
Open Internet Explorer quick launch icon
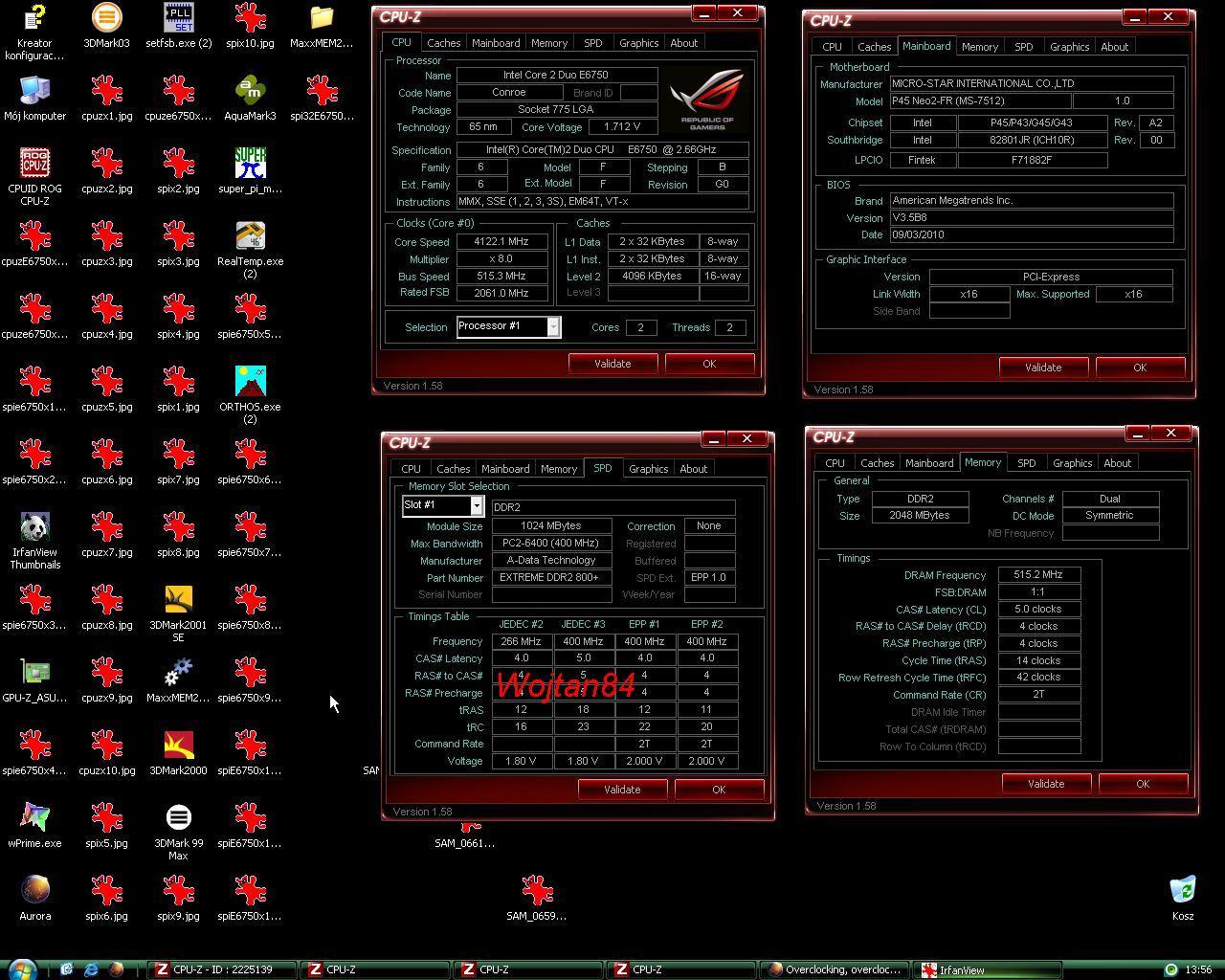91,969
